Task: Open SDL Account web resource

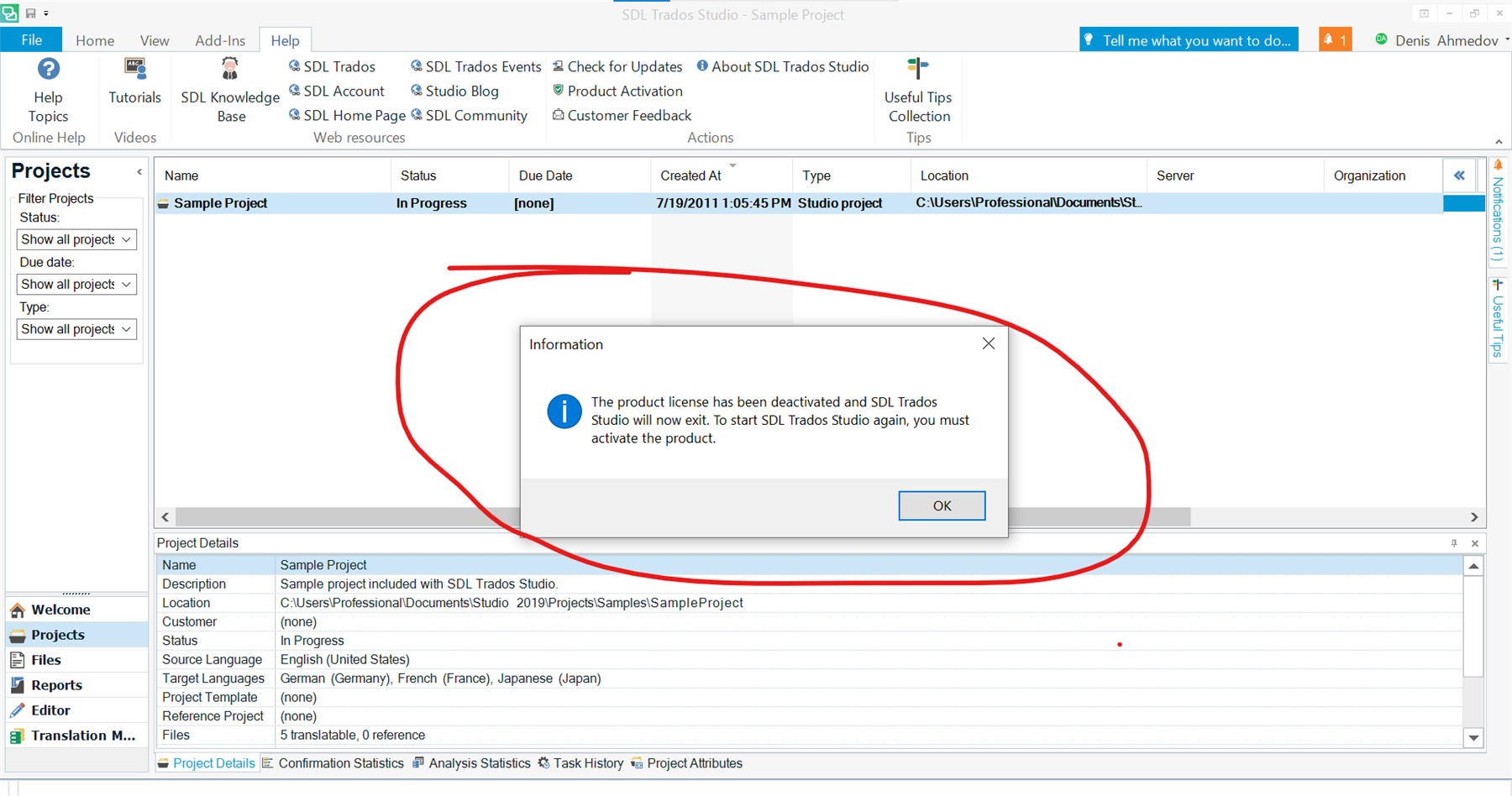Action: point(336,91)
